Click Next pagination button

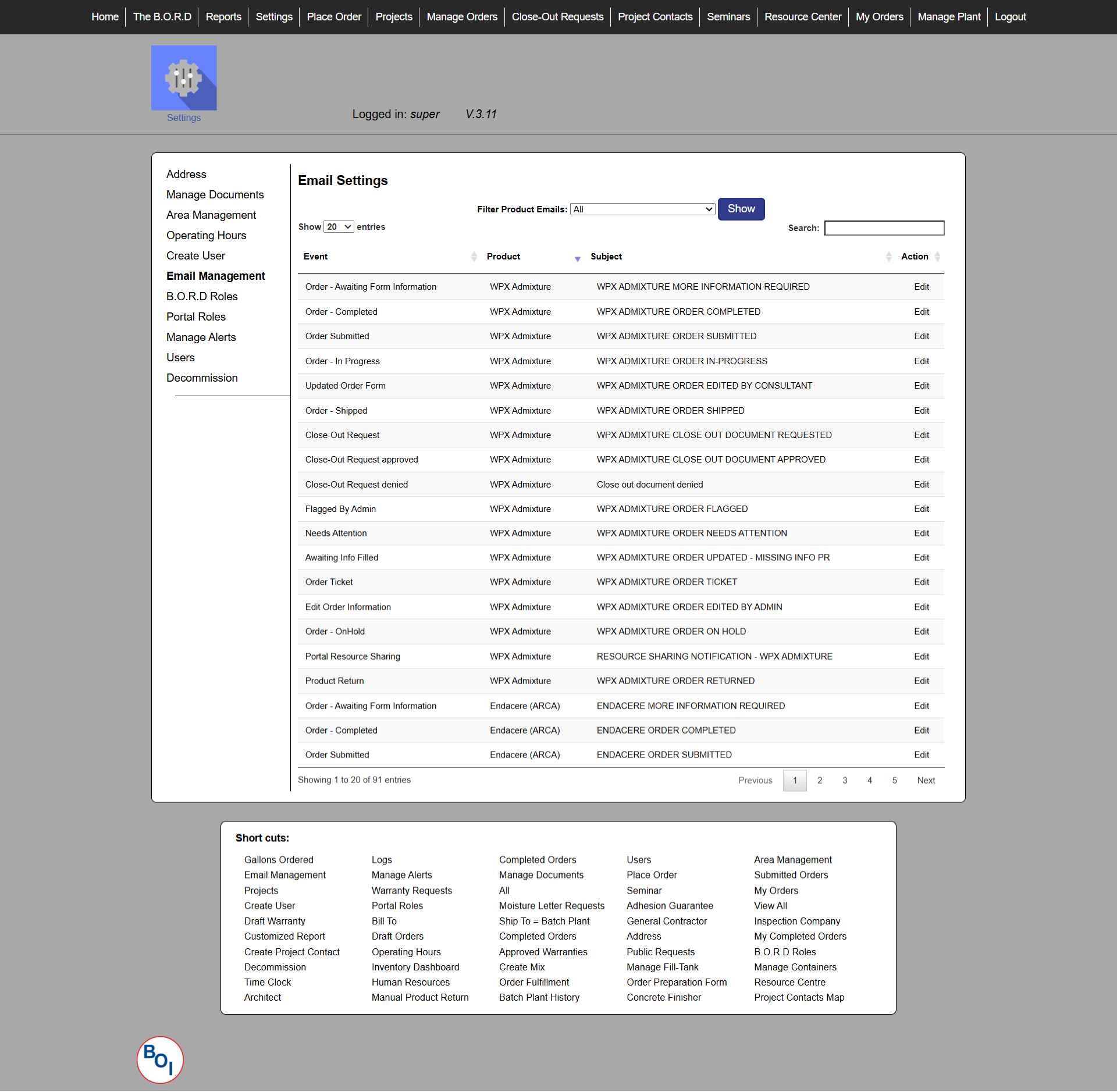click(926, 781)
